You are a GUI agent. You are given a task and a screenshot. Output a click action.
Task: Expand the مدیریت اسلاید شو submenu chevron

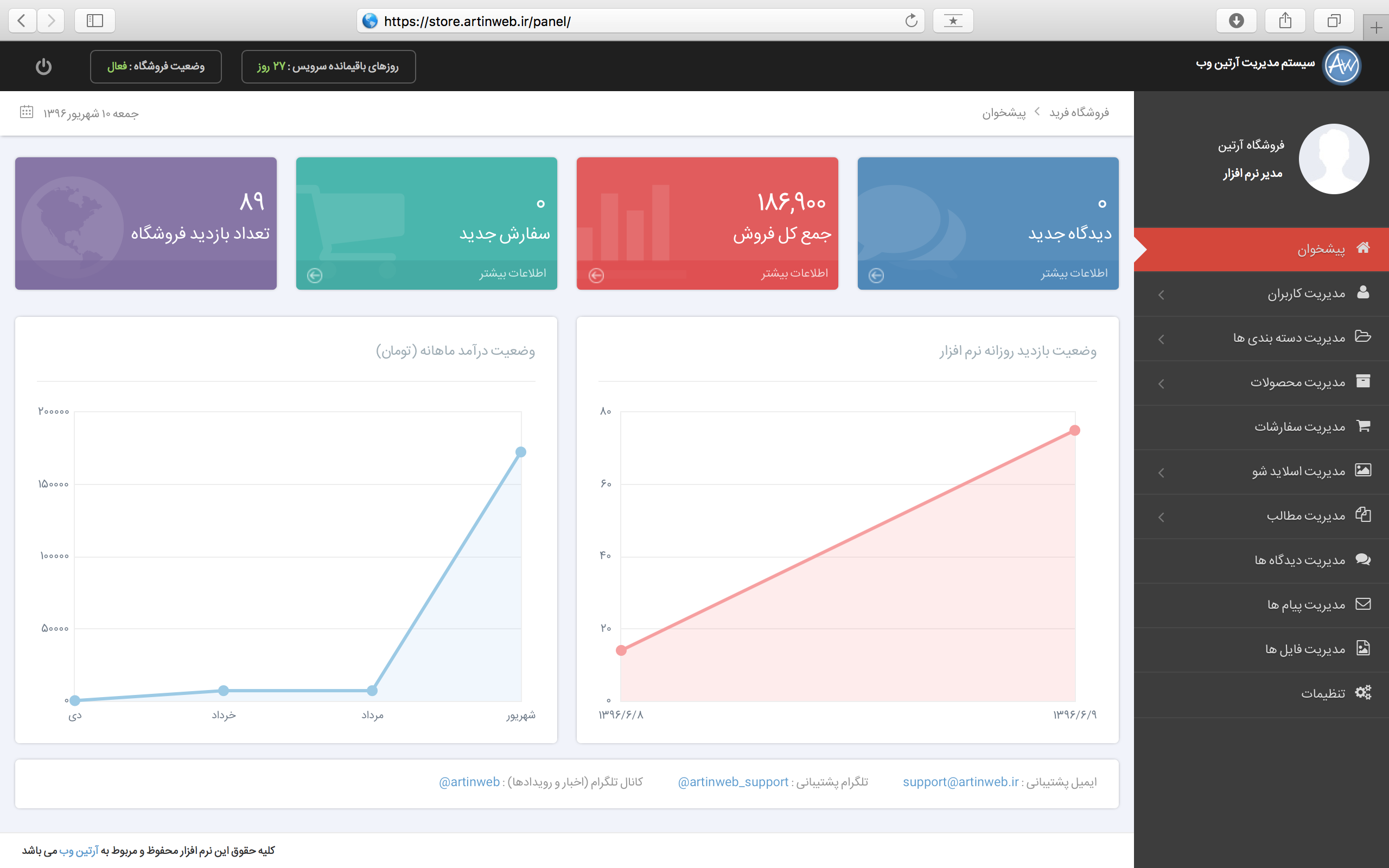click(1161, 473)
